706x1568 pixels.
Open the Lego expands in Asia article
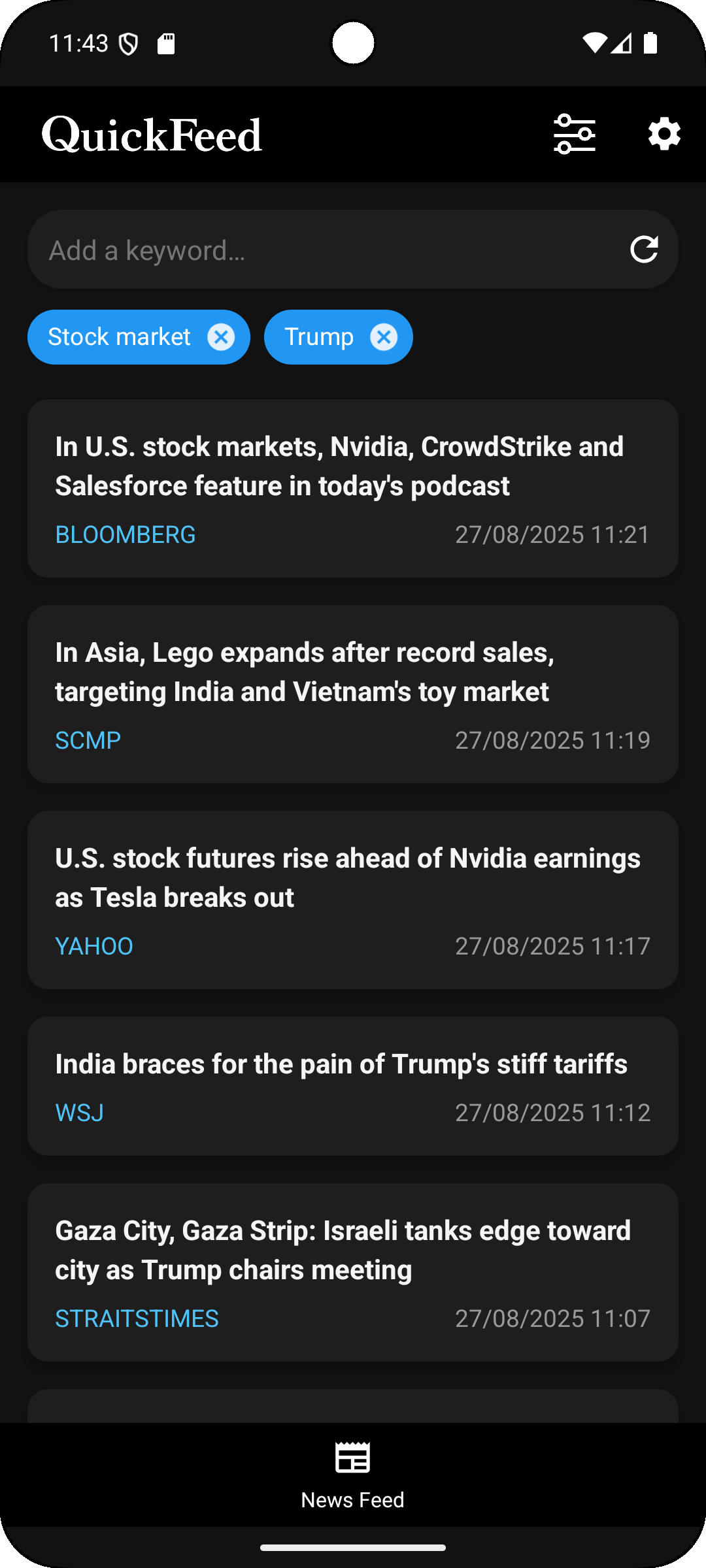pyautogui.click(x=305, y=672)
